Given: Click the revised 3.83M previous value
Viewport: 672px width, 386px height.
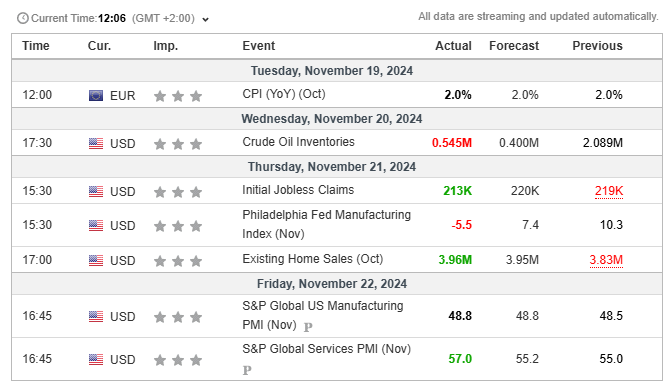Looking at the screenshot, I should click(606, 260).
